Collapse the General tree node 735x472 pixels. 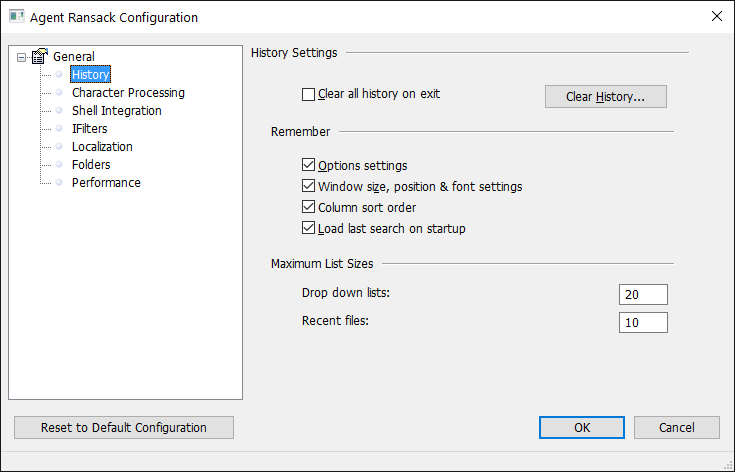point(21,57)
